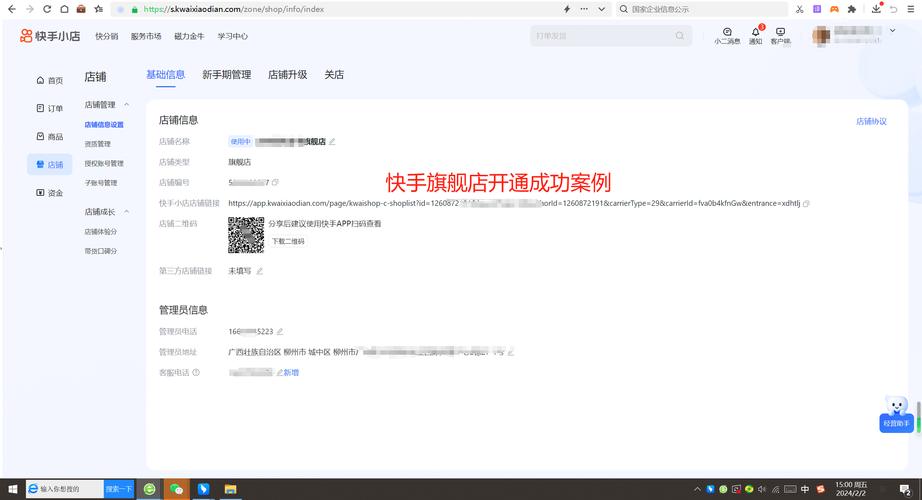Open 客户端 client icon
The height and width of the screenshot is (500, 922).
pyautogui.click(x=780, y=36)
